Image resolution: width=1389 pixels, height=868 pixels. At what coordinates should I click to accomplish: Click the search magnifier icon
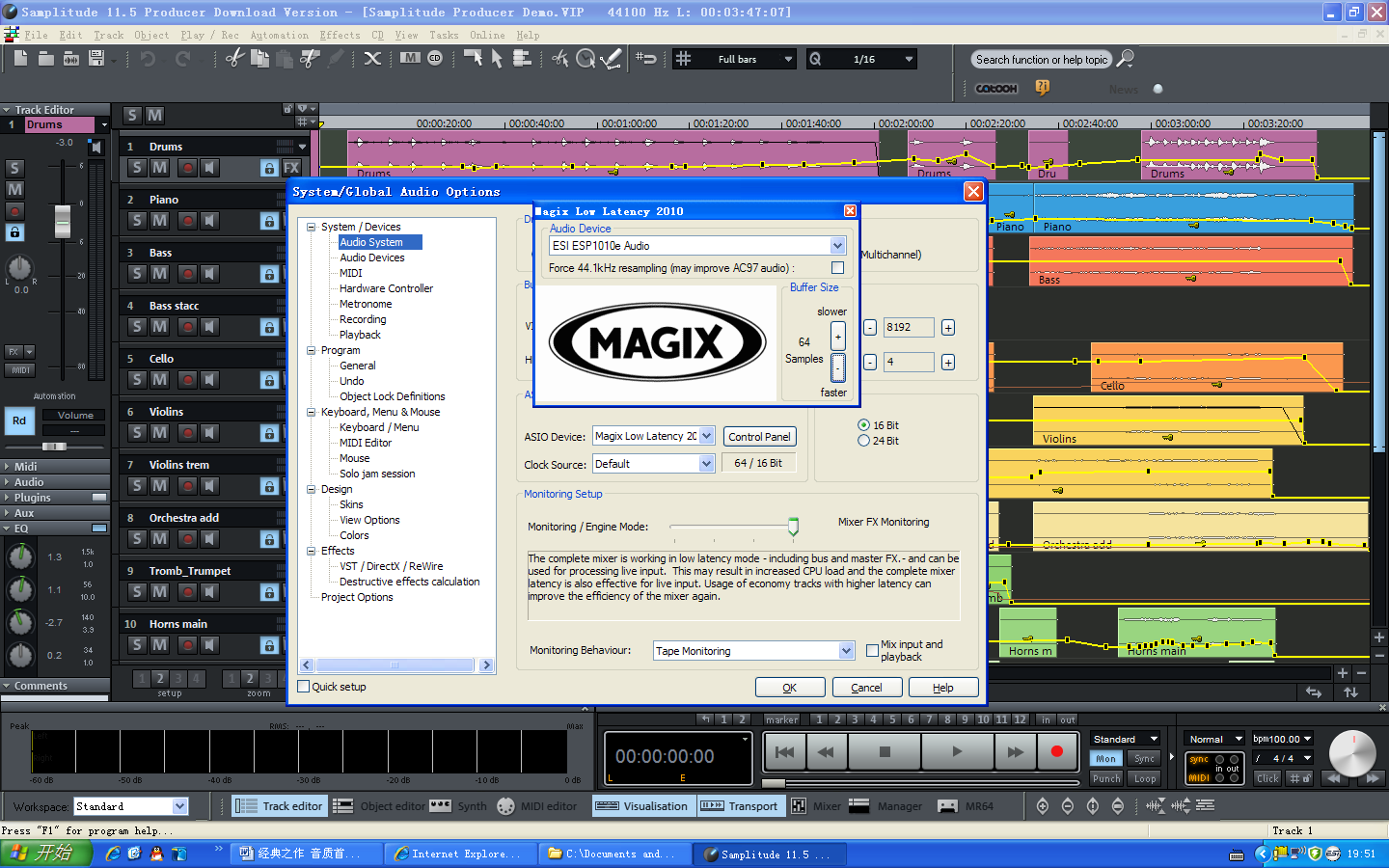point(1125,59)
